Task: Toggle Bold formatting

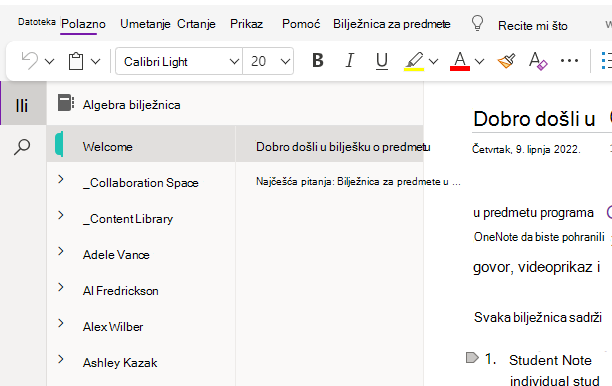Action: (x=318, y=60)
